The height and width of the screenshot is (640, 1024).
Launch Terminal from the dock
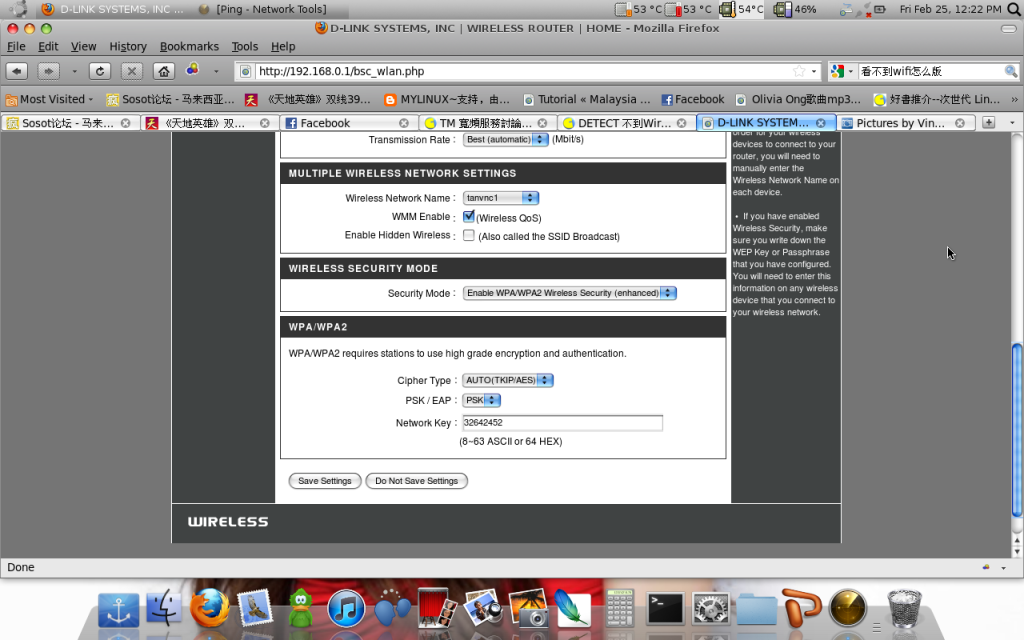point(665,608)
